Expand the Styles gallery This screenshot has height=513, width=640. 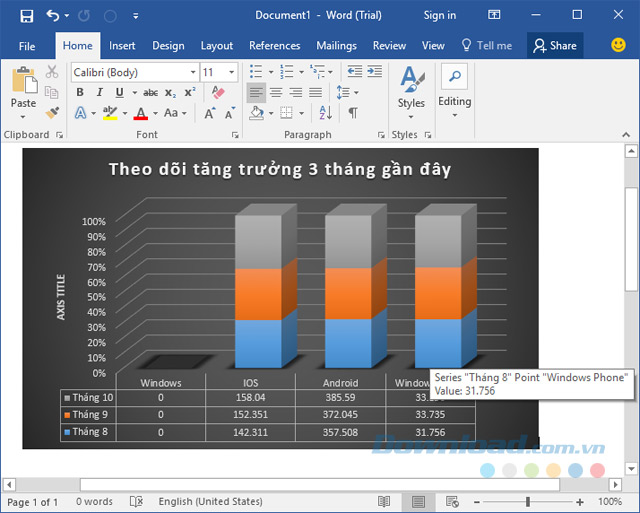coord(411,88)
